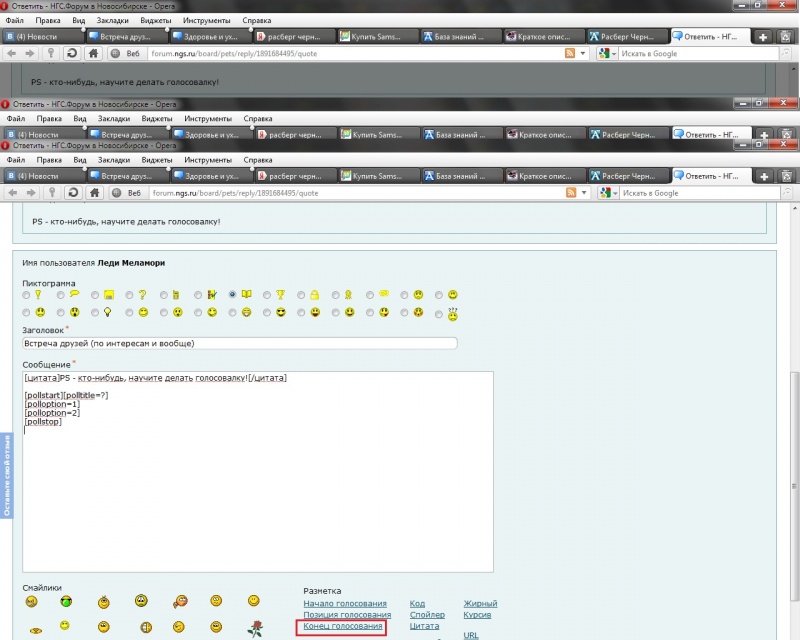The width and height of the screenshot is (800, 640).
Task: Click the Конец голосования link
Action: click(x=342, y=626)
